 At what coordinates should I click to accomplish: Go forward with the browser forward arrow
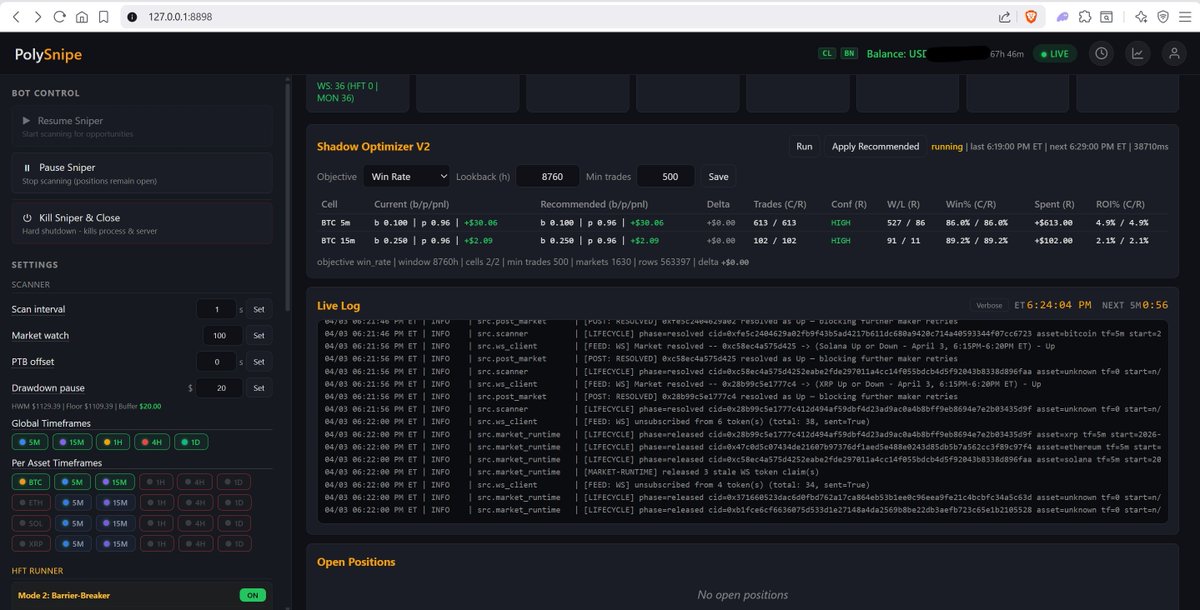(x=37, y=17)
